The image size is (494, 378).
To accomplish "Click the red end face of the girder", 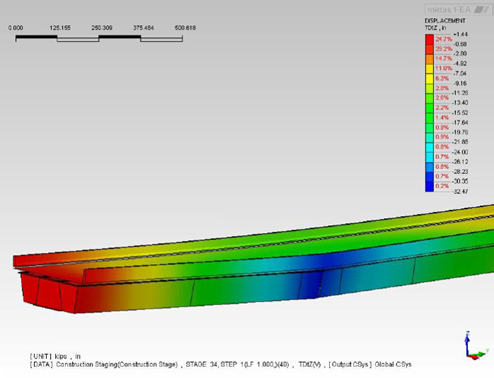I will pos(48,293).
